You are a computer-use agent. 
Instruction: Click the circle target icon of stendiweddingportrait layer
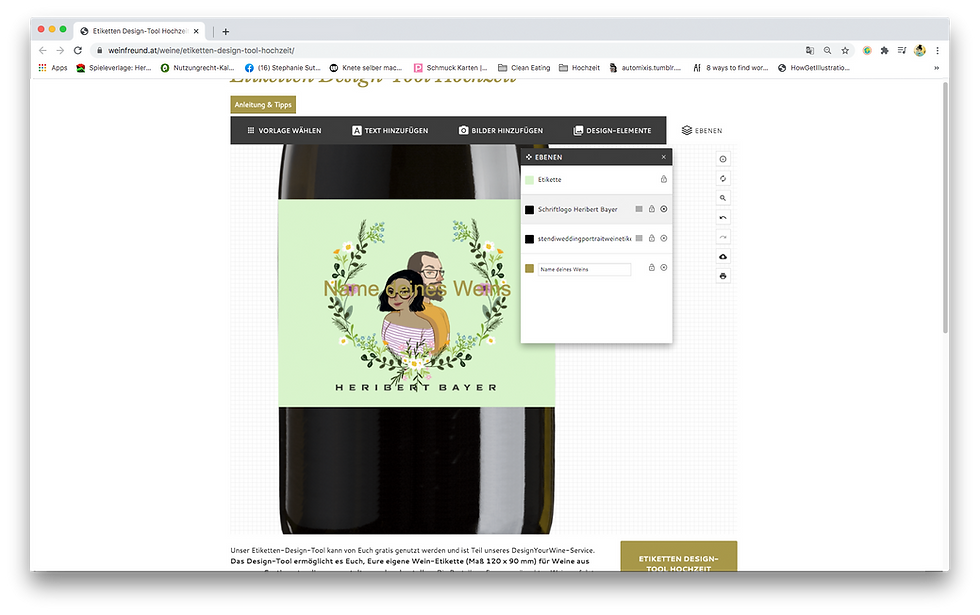[664, 238]
